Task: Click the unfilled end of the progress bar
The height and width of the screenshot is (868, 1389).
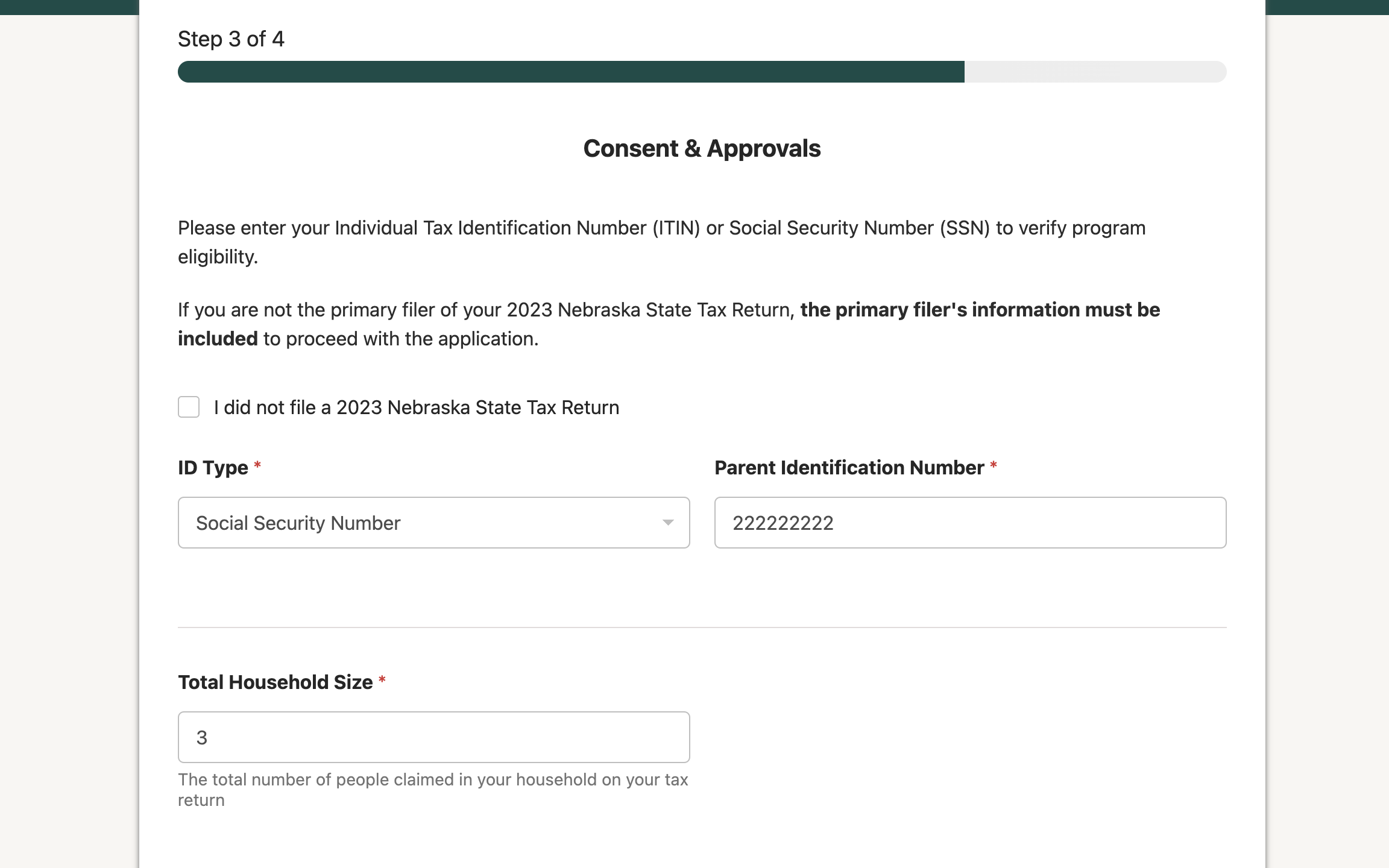Action: (x=1095, y=72)
